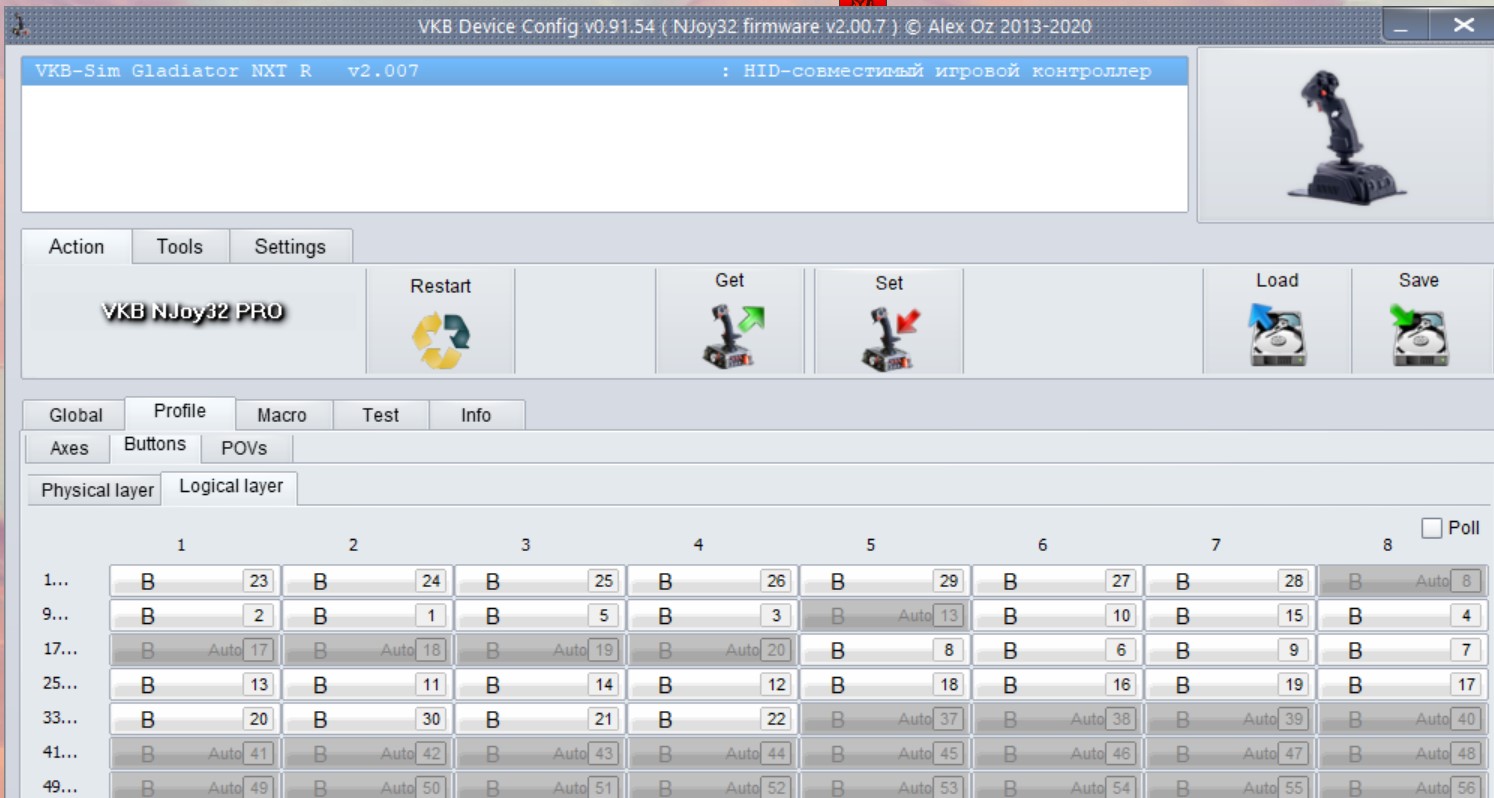Click the app icon in title bar

pyautogui.click(x=12, y=25)
